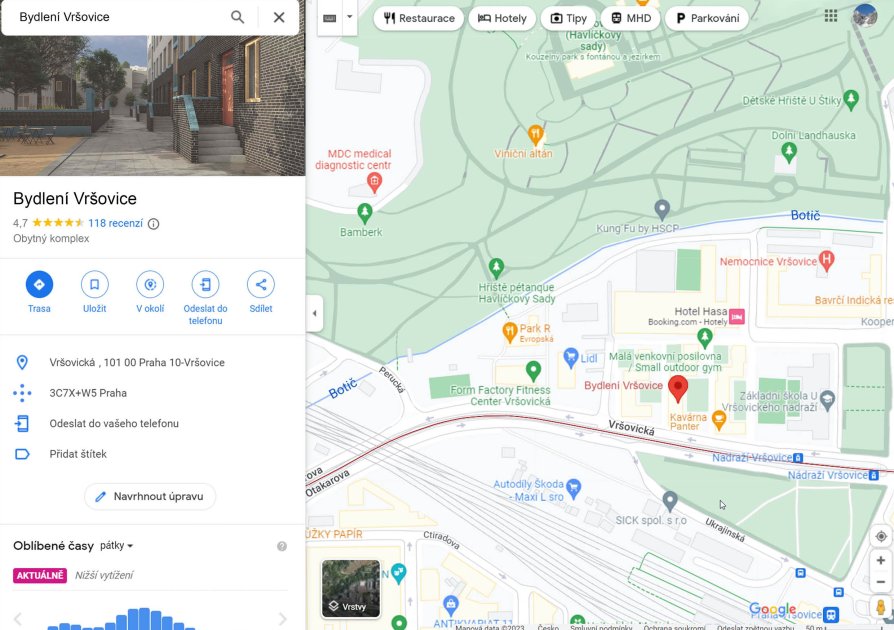
Task: Open input tools dropdown arrow
Action: [x=350, y=17]
